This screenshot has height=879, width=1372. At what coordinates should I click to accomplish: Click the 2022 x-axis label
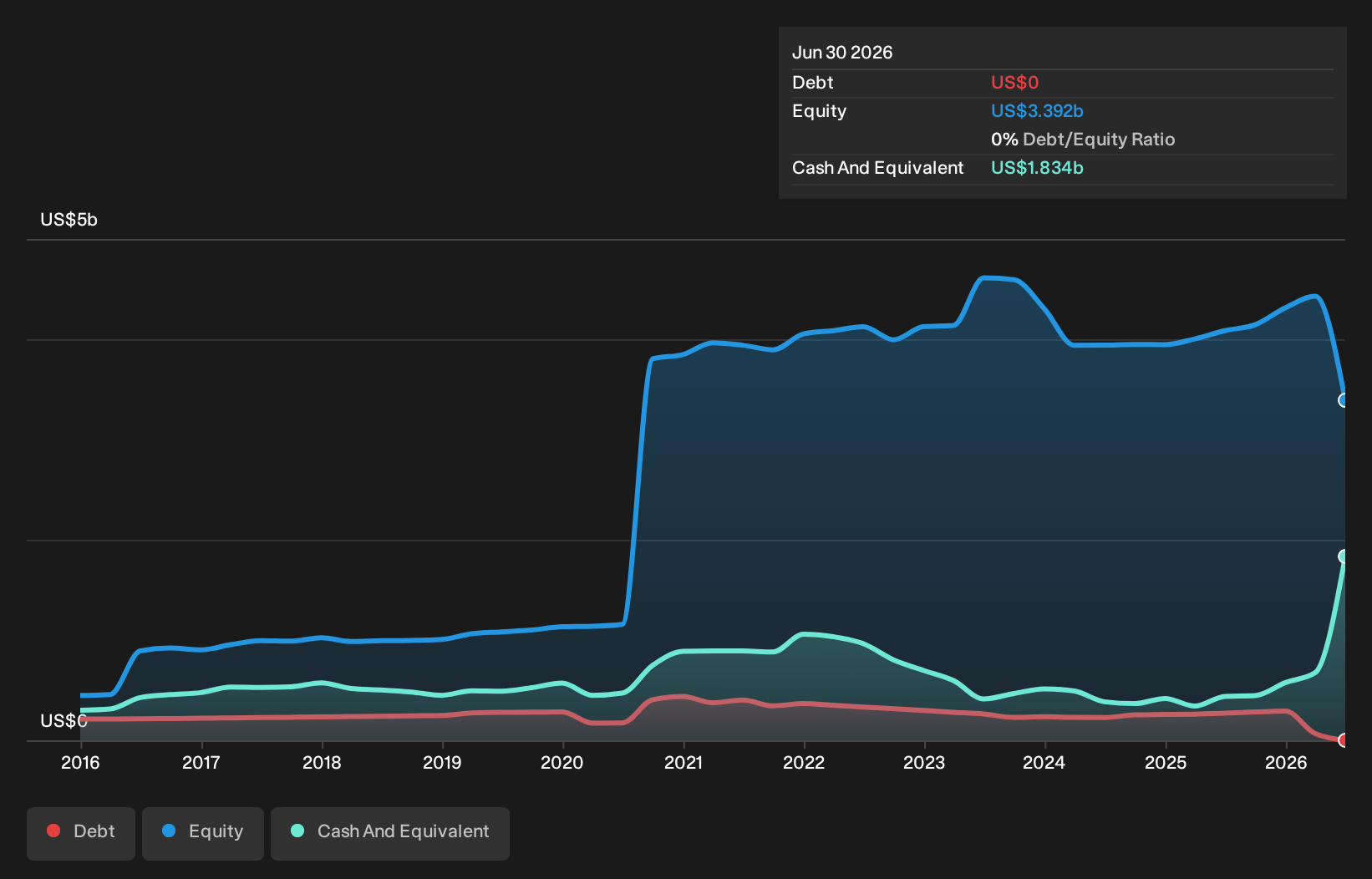pyautogui.click(x=804, y=762)
